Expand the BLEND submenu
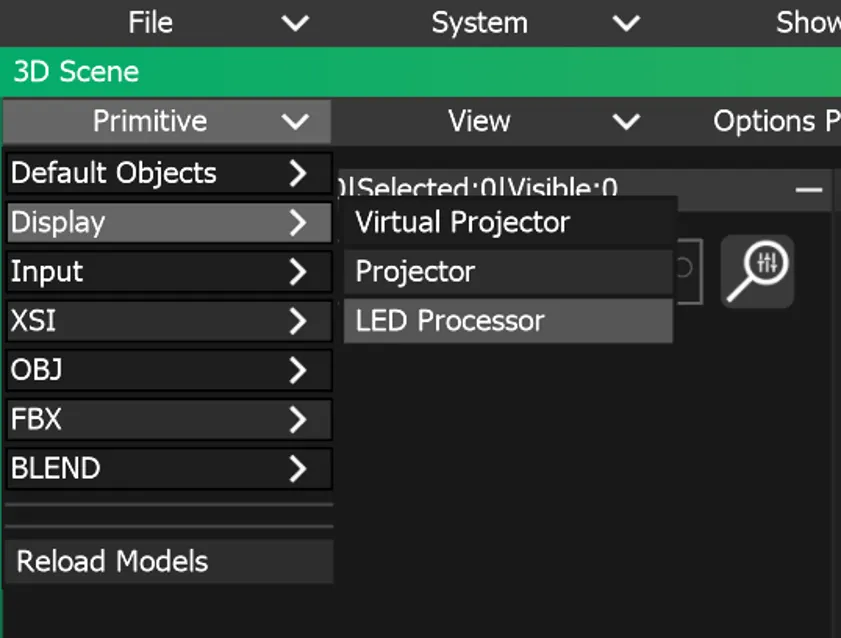This screenshot has height=638, width=841. [169, 469]
